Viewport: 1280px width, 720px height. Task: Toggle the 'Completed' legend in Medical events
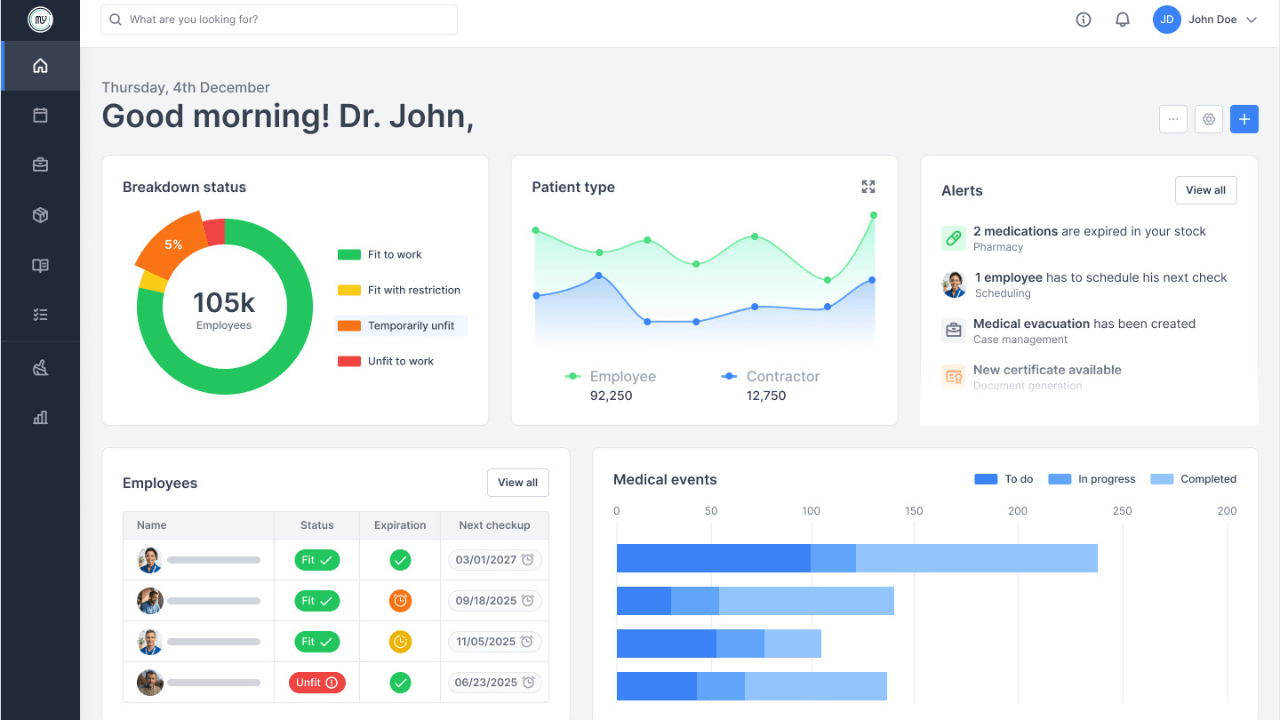tap(1193, 479)
